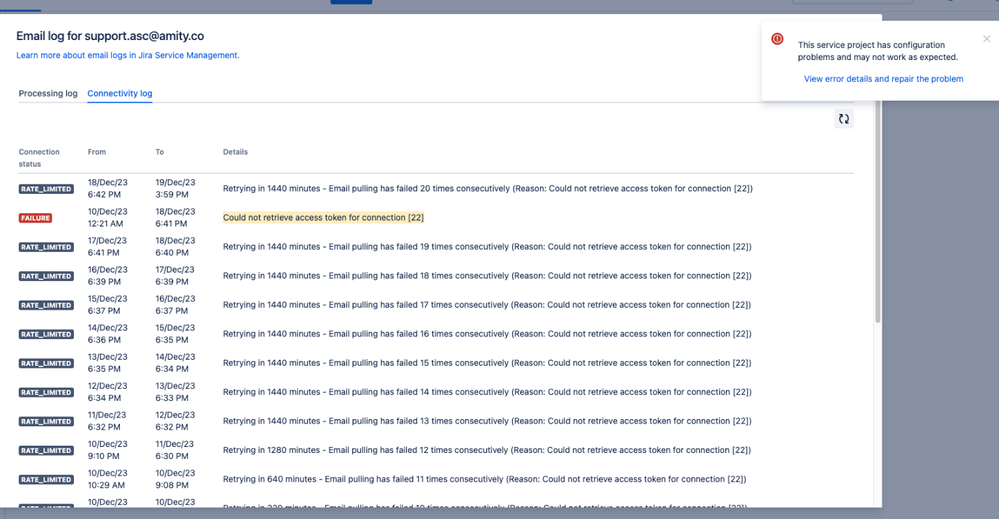
Task: Click details text for failed 13 times consecutively
Action: pyautogui.click(x=487, y=421)
